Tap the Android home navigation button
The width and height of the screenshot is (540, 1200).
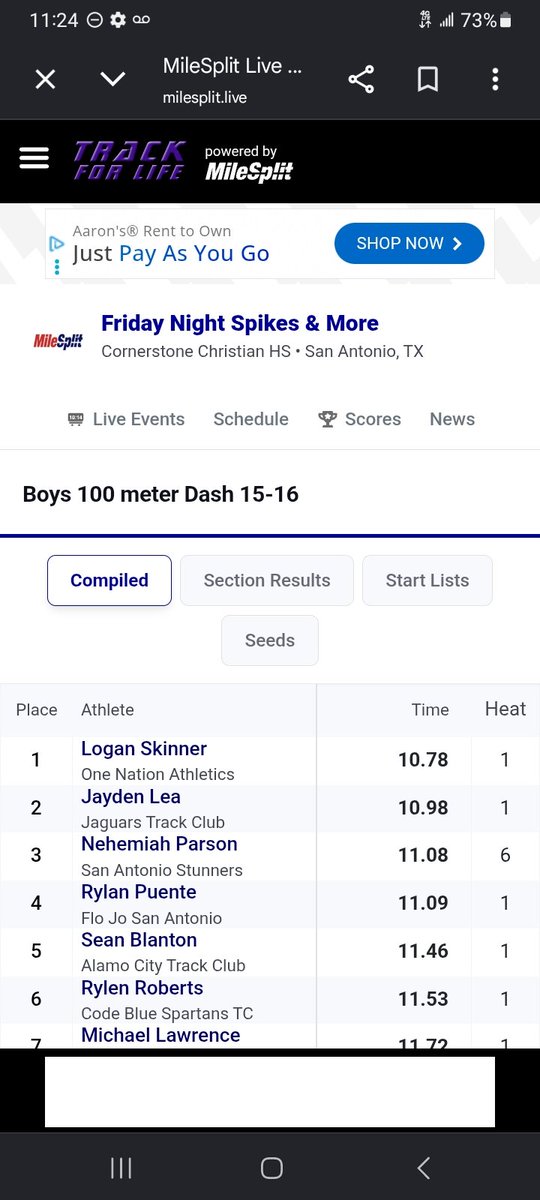coord(271,1167)
